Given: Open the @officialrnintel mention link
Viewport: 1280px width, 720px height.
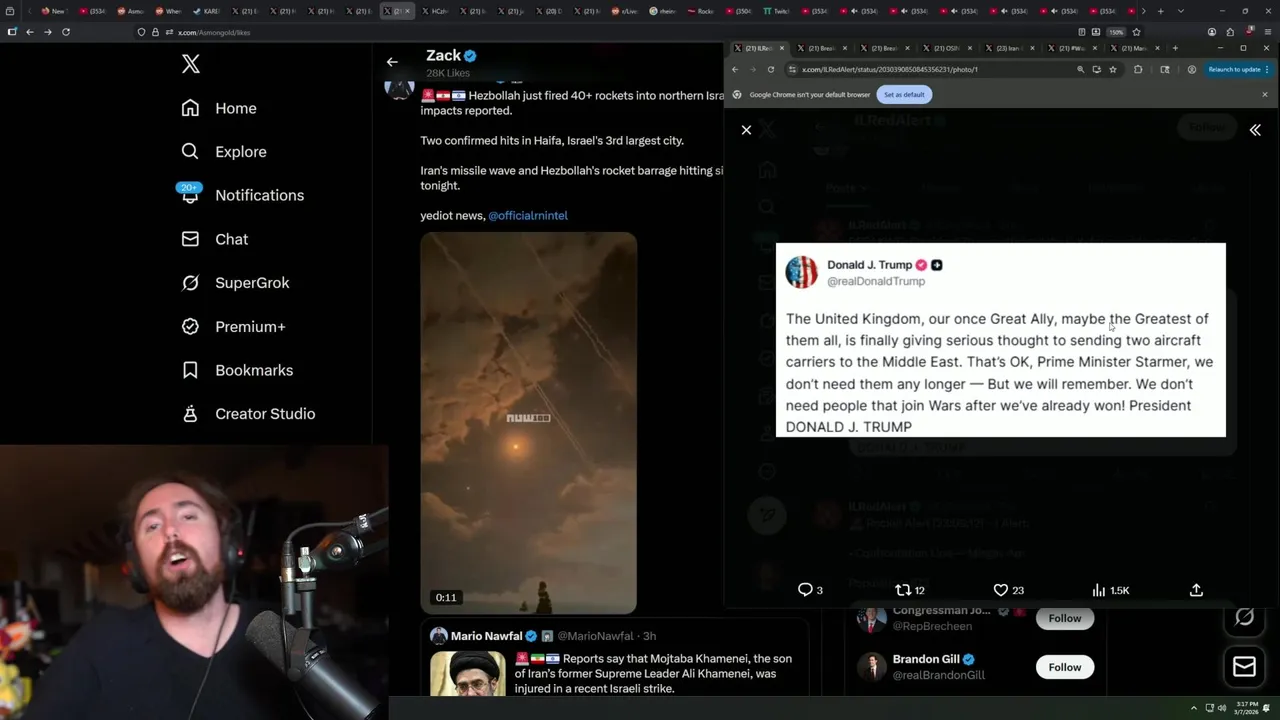Looking at the screenshot, I should 528,215.
